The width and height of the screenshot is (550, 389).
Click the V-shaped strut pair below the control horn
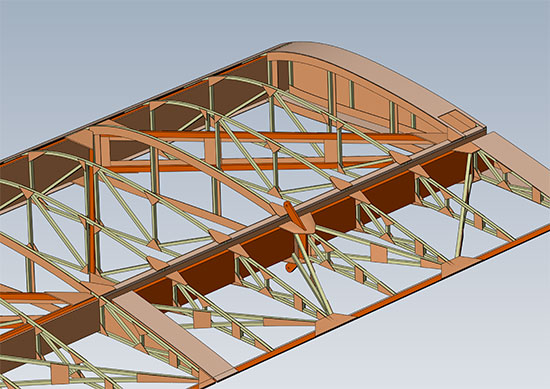(x=312, y=274)
